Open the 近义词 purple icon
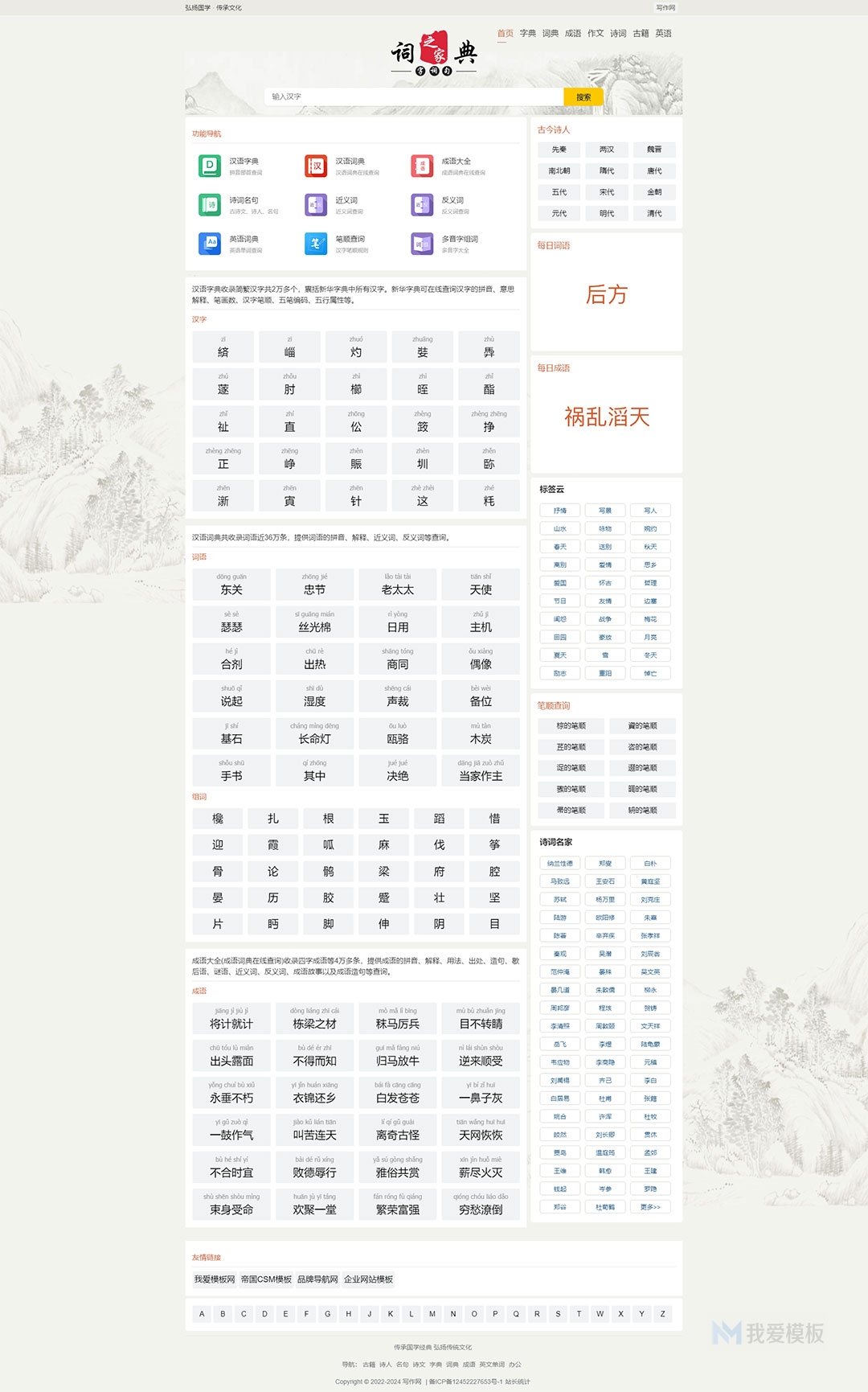 316,204
